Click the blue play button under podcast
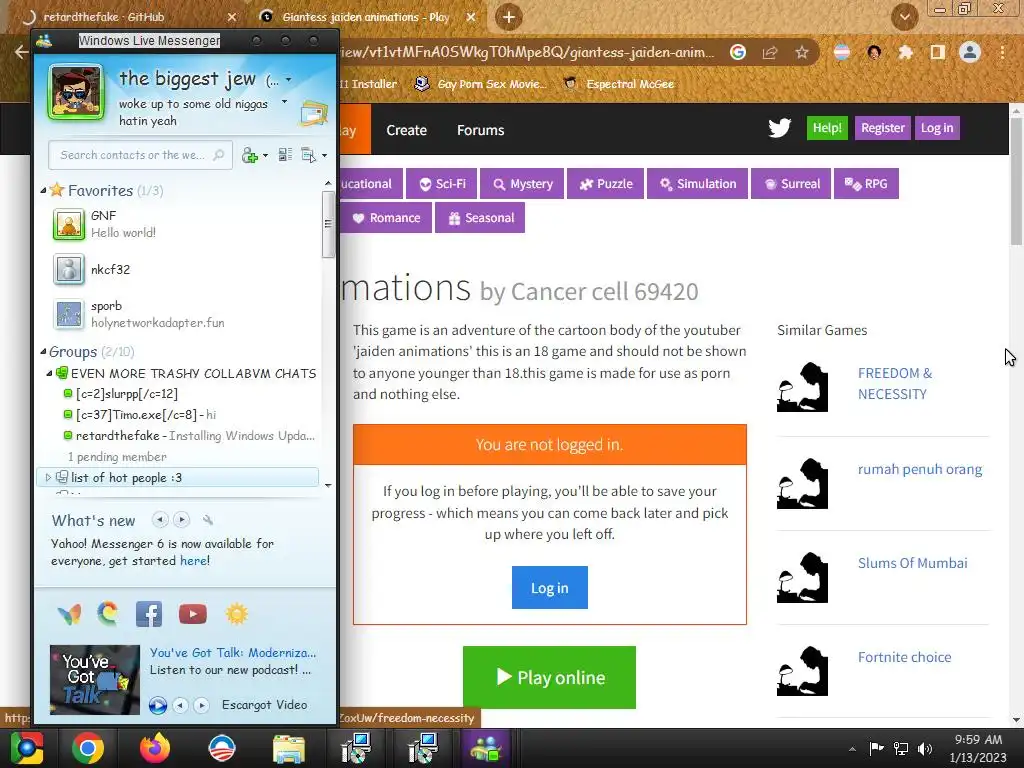This screenshot has height=768, width=1024. pos(157,706)
